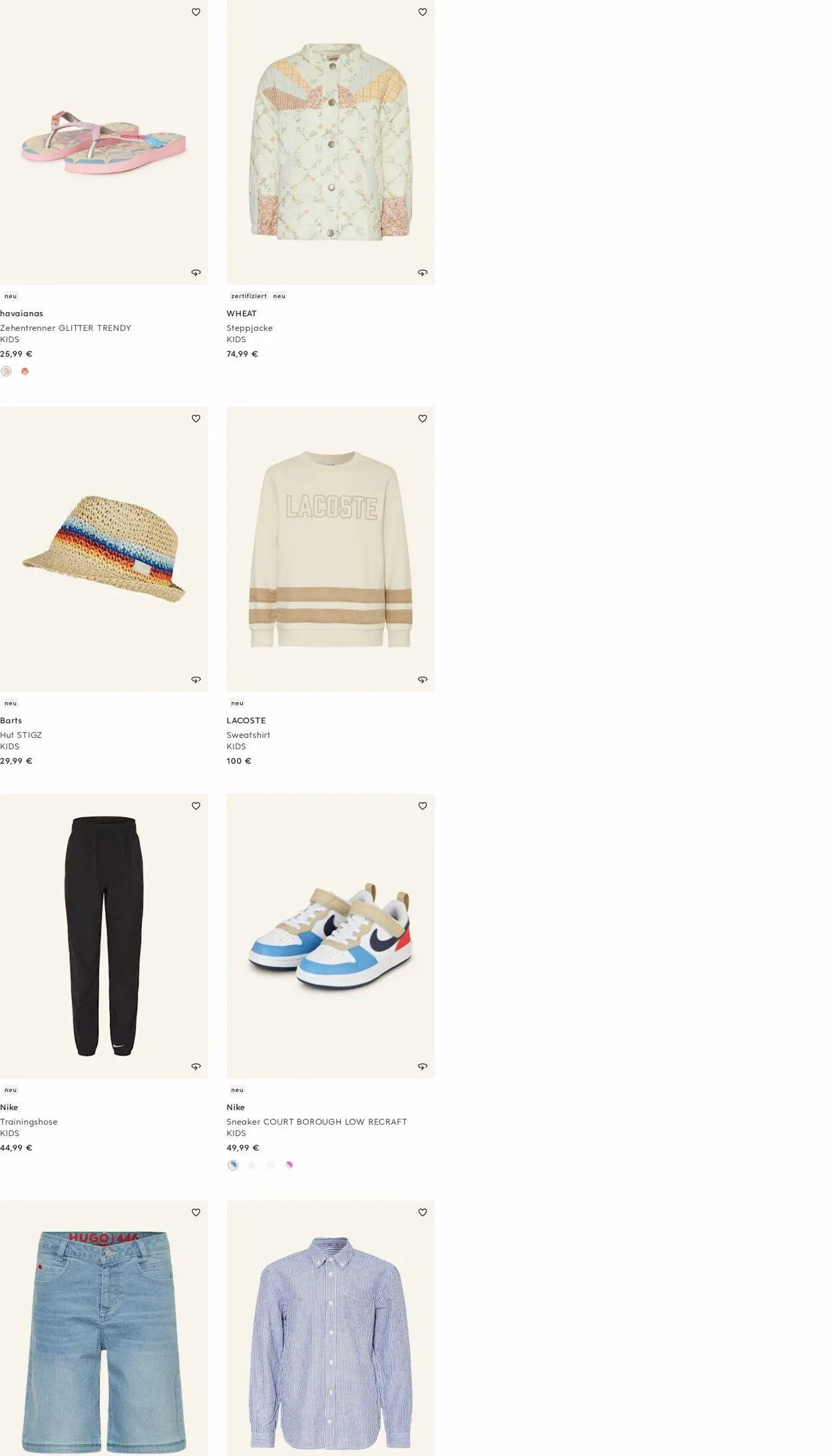Select the beige color swatch for flip-flops
The width and height of the screenshot is (832, 1456).
[6, 371]
